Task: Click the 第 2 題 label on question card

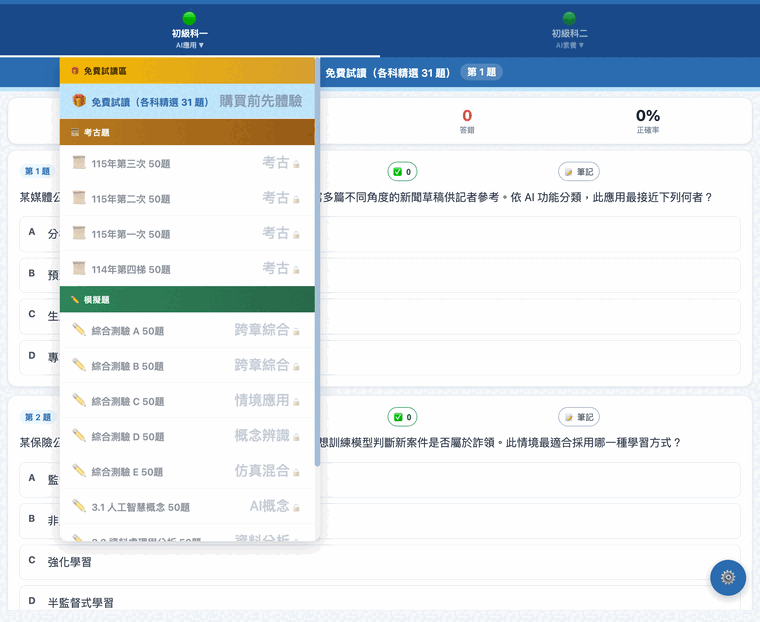Action: pyautogui.click(x=37, y=417)
